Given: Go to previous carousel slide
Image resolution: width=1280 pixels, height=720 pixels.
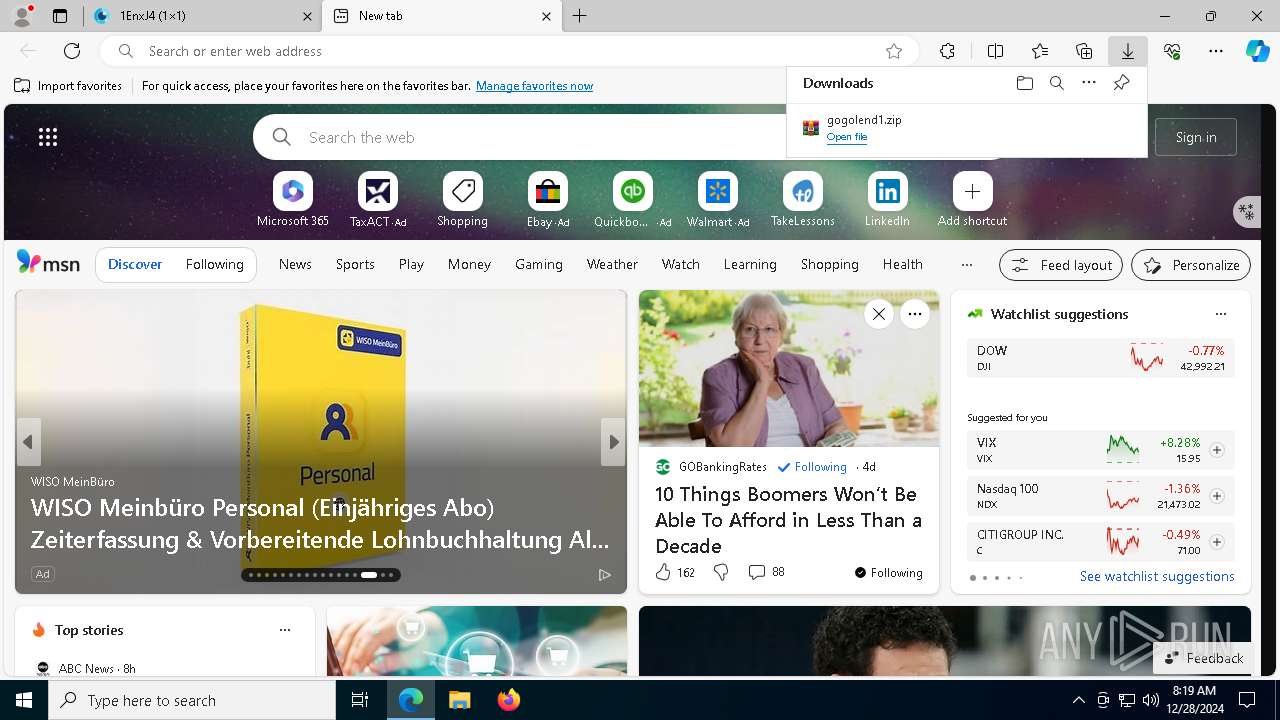Looking at the screenshot, I should 28,442.
